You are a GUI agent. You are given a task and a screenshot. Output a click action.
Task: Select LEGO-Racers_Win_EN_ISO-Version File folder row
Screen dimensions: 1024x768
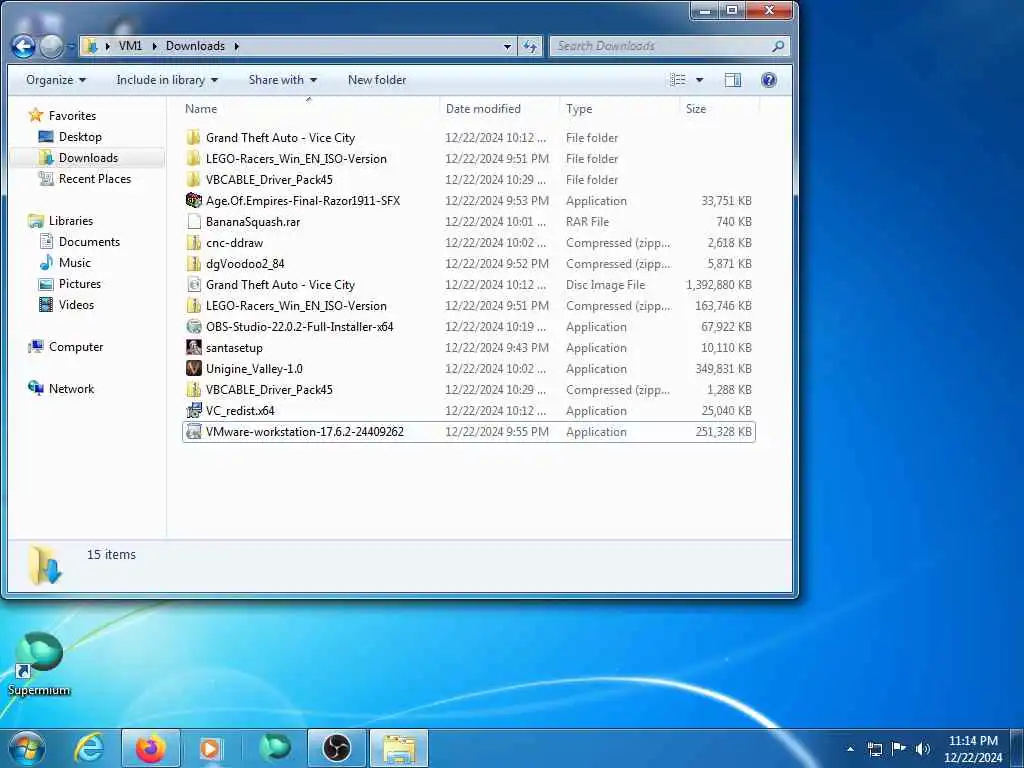click(469, 159)
